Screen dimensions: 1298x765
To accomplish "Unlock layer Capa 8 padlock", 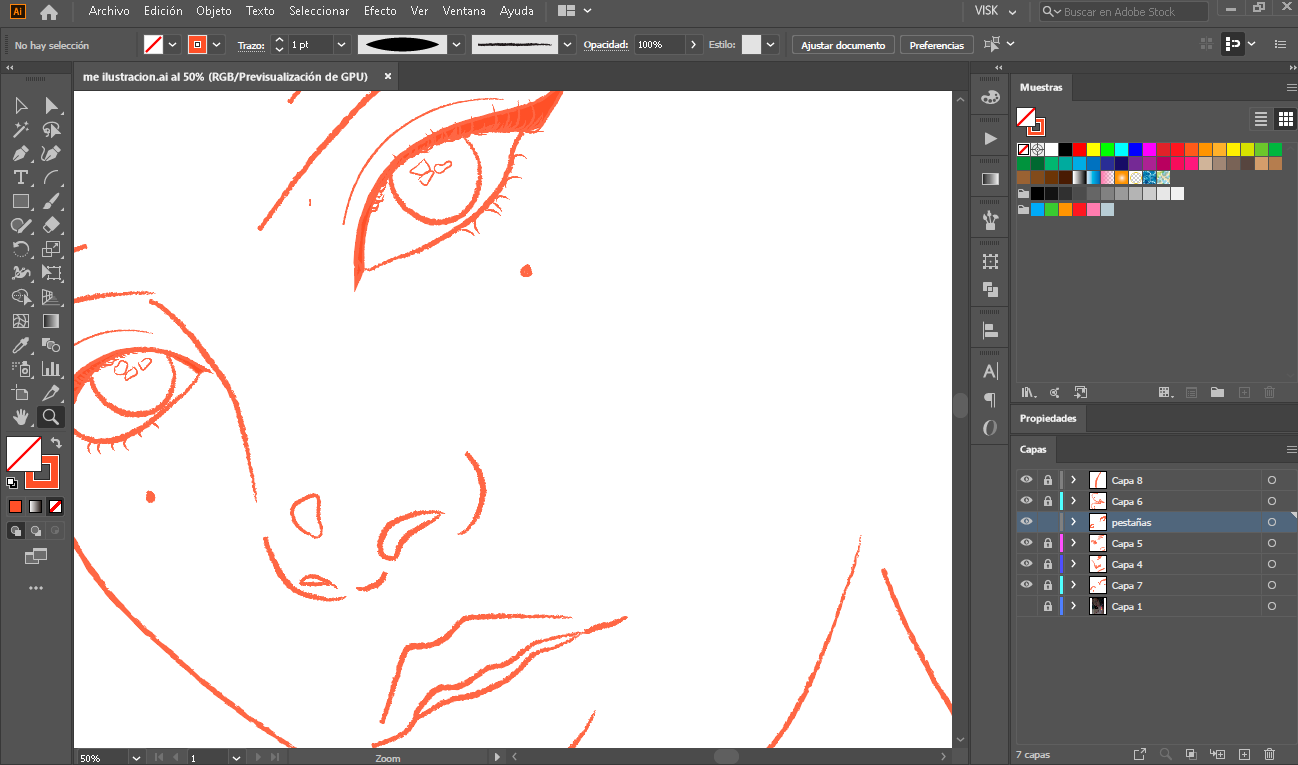I will [x=1047, y=480].
